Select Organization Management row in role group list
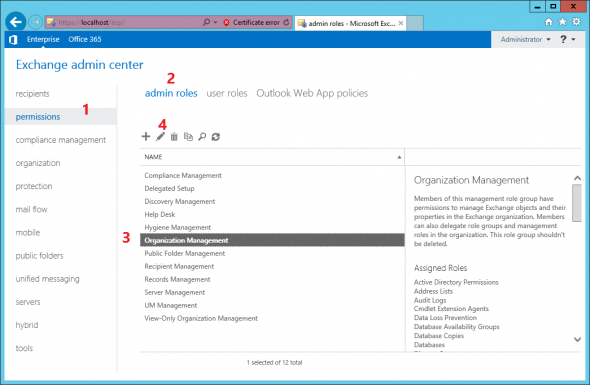 [x=272, y=240]
